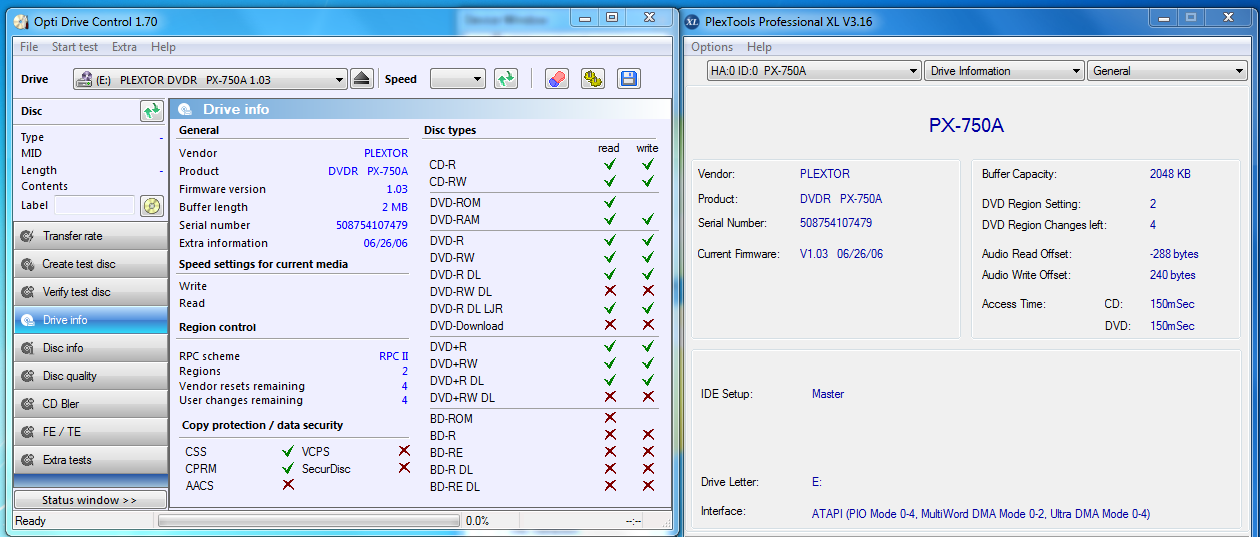
Task: Click the DVD Region Setting value 2
Action: coord(1153,204)
